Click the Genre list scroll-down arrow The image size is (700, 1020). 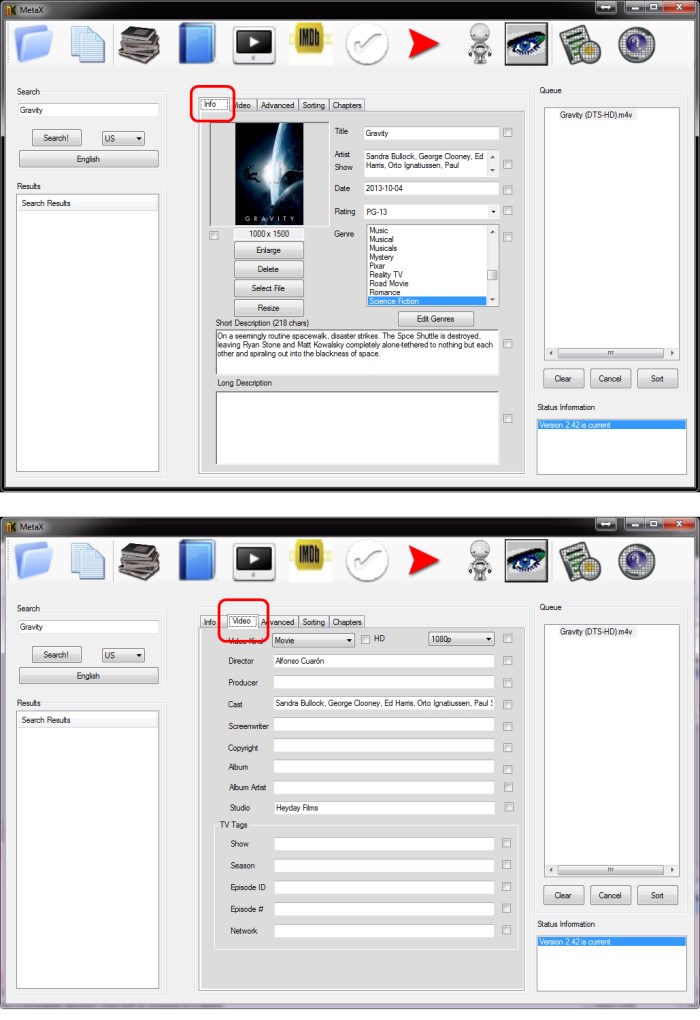click(492, 300)
